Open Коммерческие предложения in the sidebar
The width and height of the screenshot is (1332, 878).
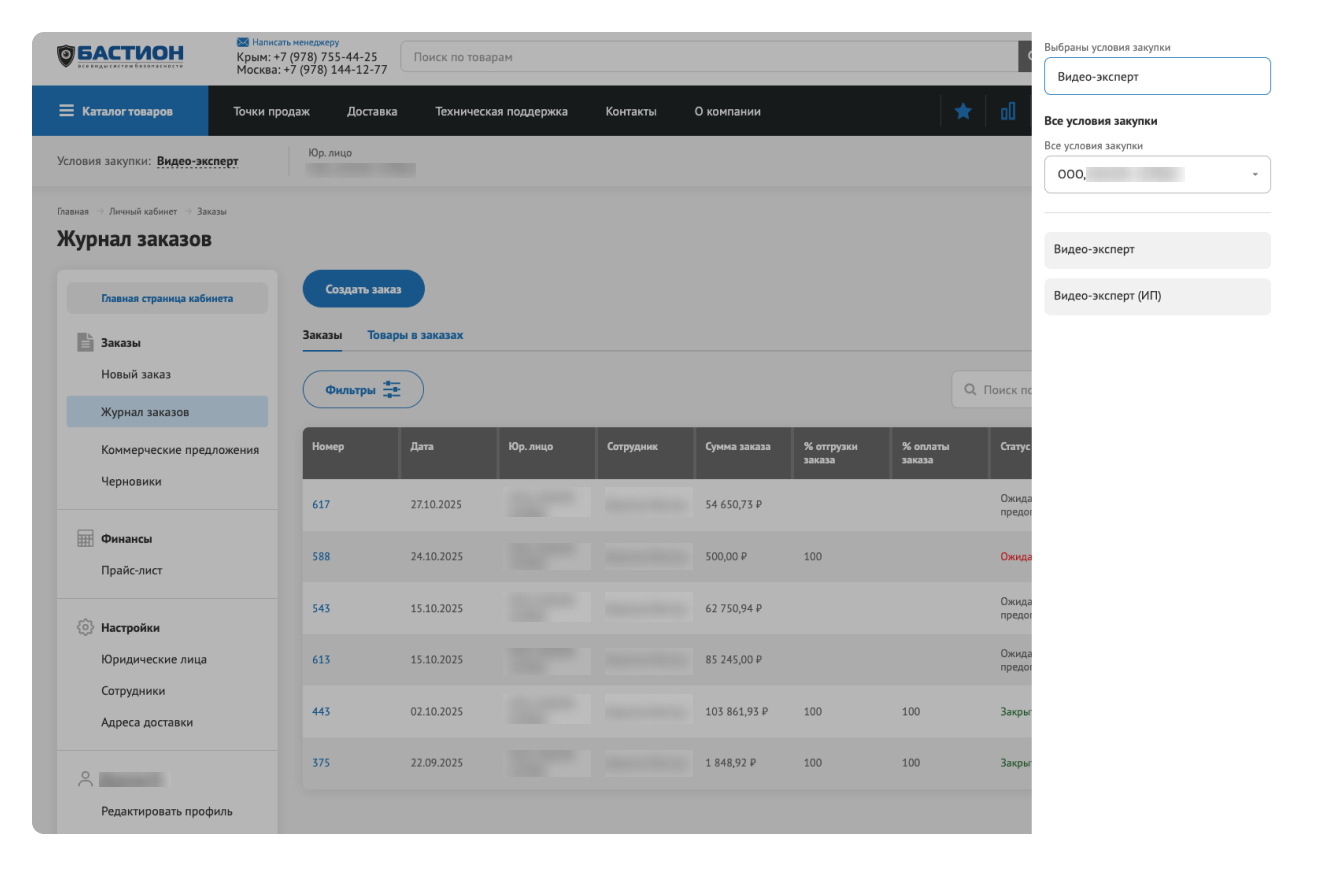tap(180, 450)
